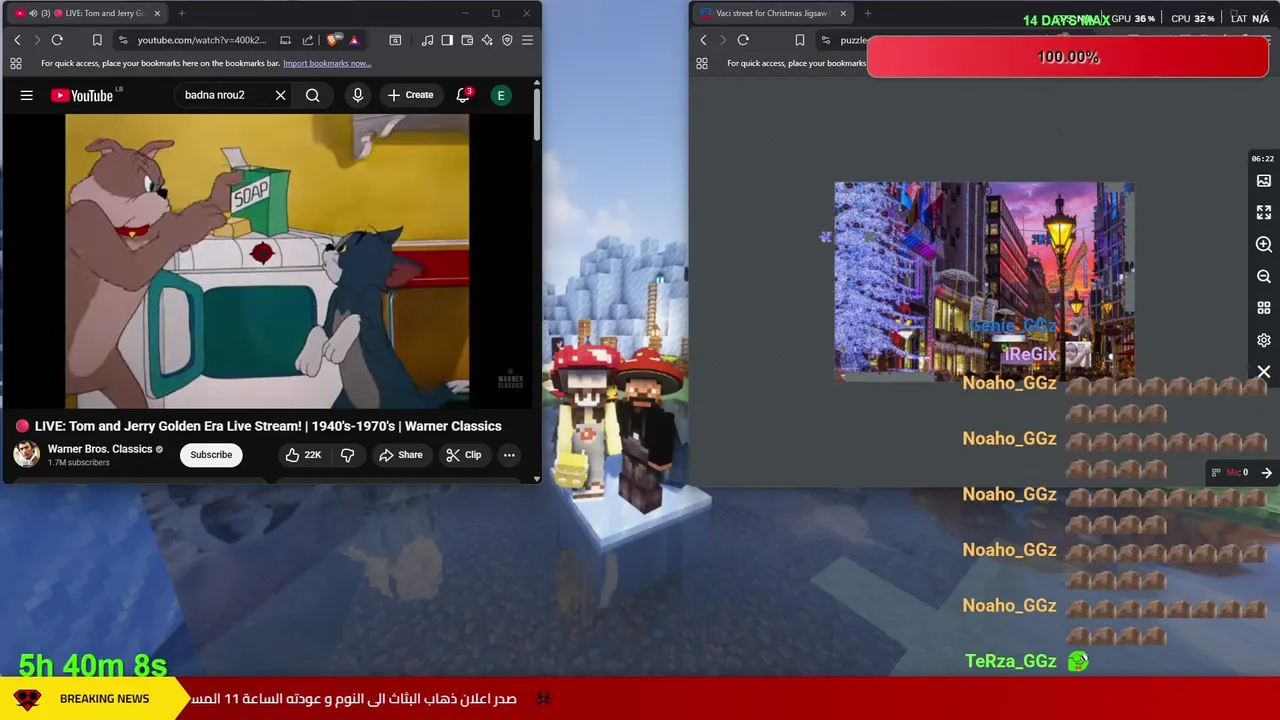The image size is (1280, 720).
Task: Open apps grid in YouTube window bookmarks bar
Action: tap(16, 63)
